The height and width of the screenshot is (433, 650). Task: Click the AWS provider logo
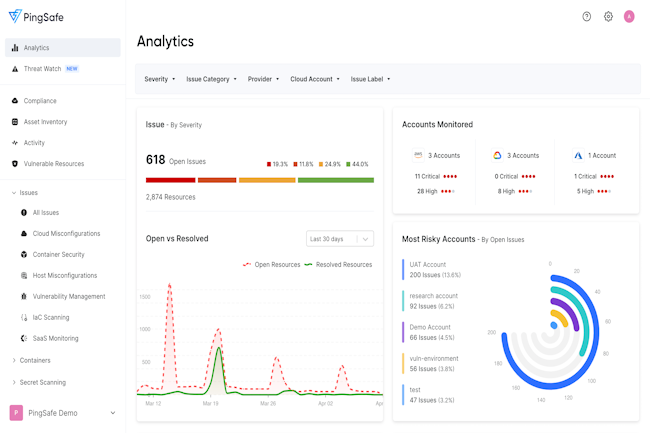pyautogui.click(x=418, y=155)
